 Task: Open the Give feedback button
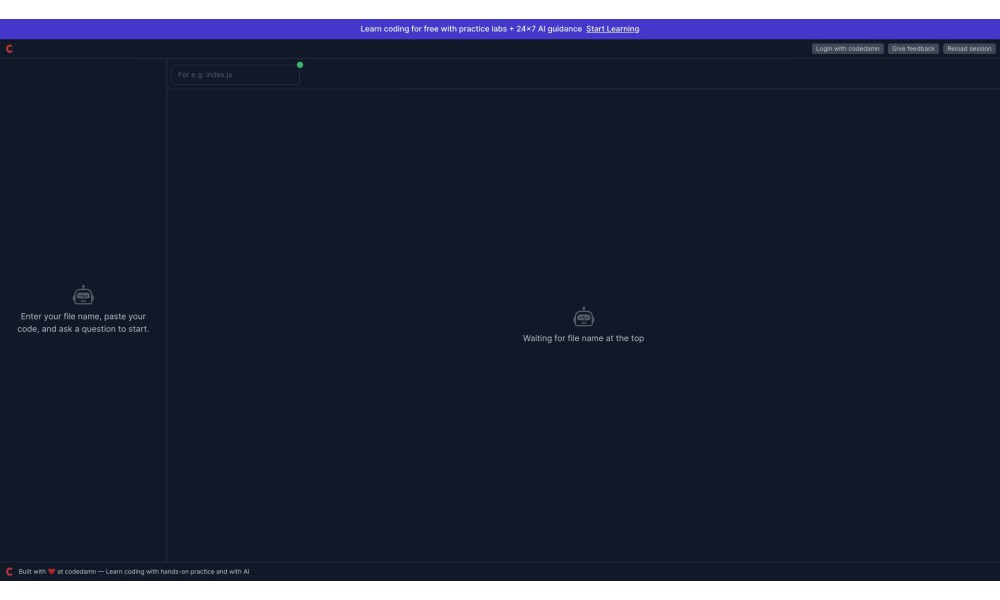pyautogui.click(x=913, y=48)
